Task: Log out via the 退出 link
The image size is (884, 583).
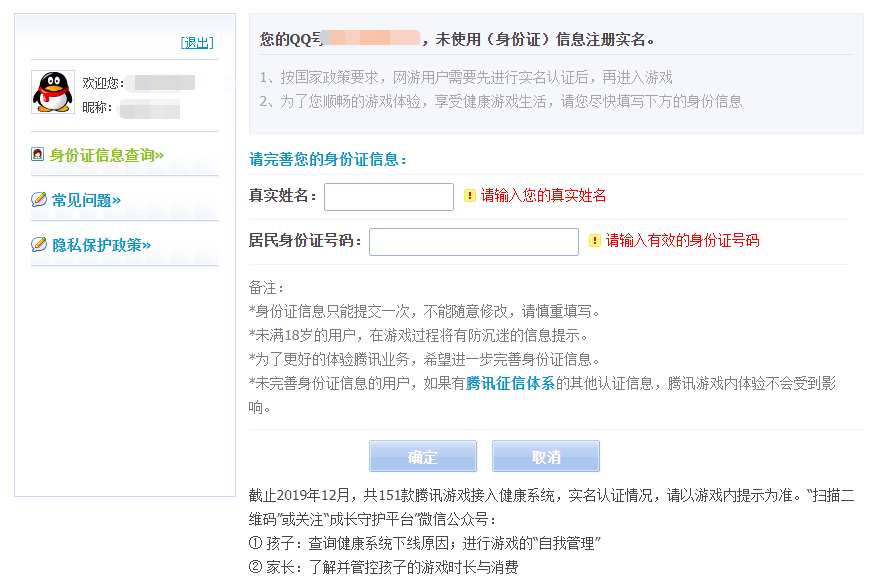Action: tap(197, 42)
